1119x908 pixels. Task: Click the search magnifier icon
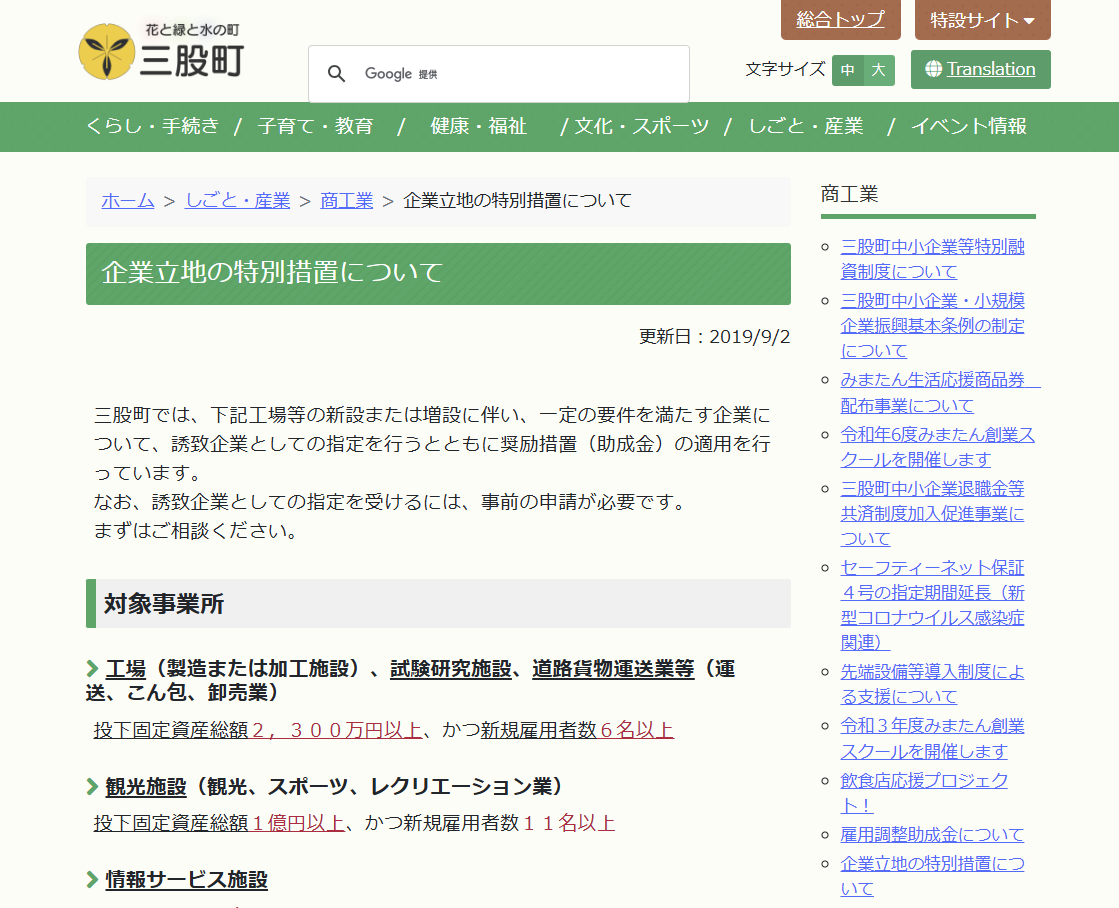336,74
